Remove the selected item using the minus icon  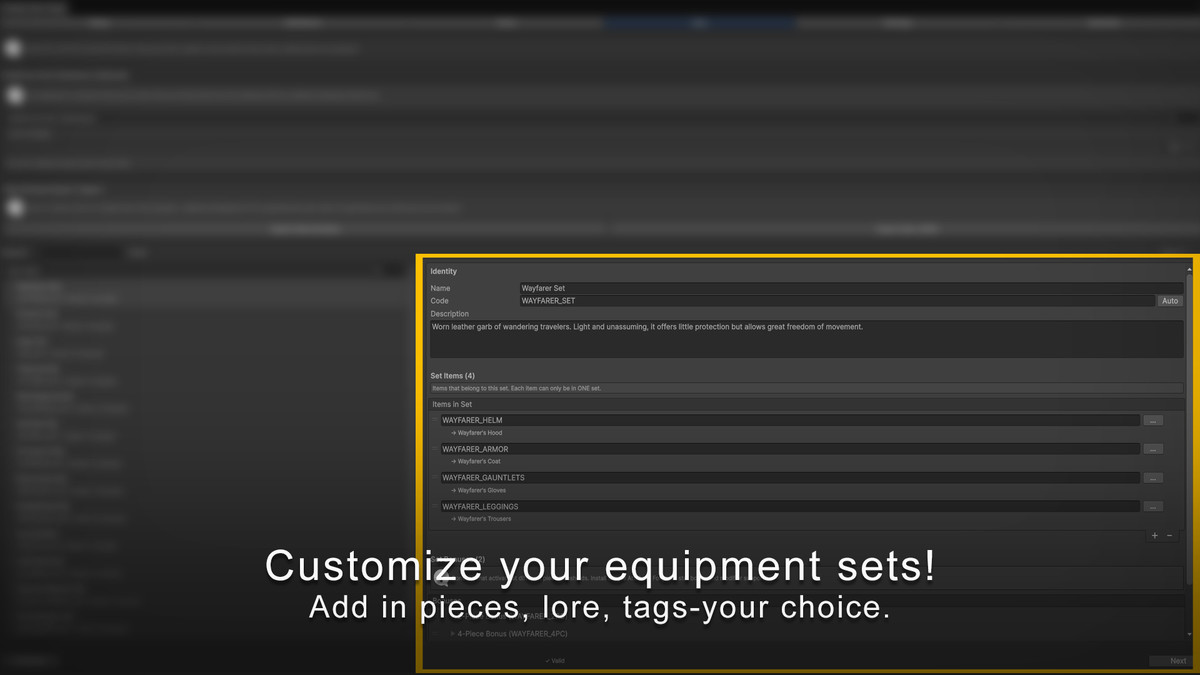point(1169,536)
